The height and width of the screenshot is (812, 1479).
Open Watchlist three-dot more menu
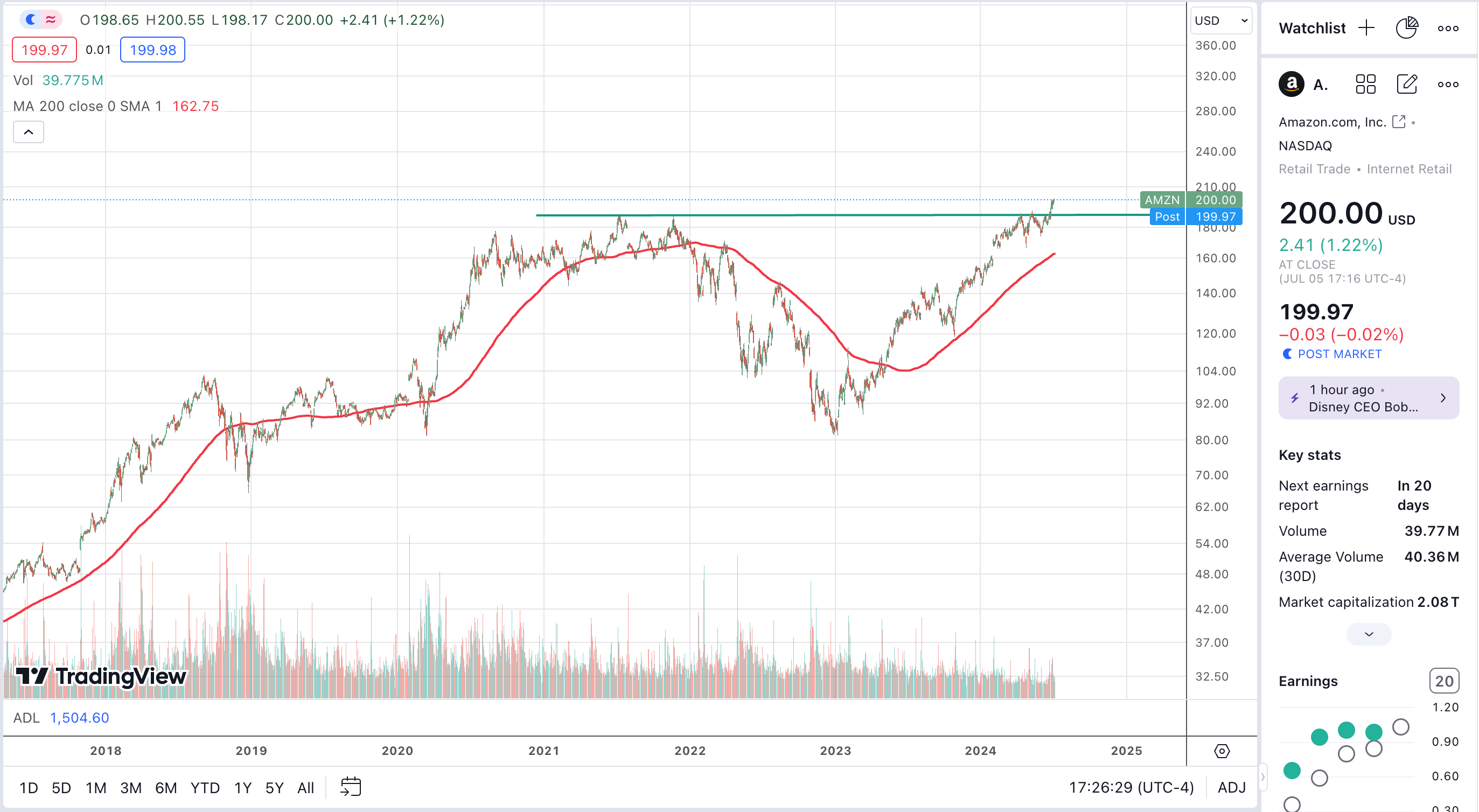[x=1447, y=28]
